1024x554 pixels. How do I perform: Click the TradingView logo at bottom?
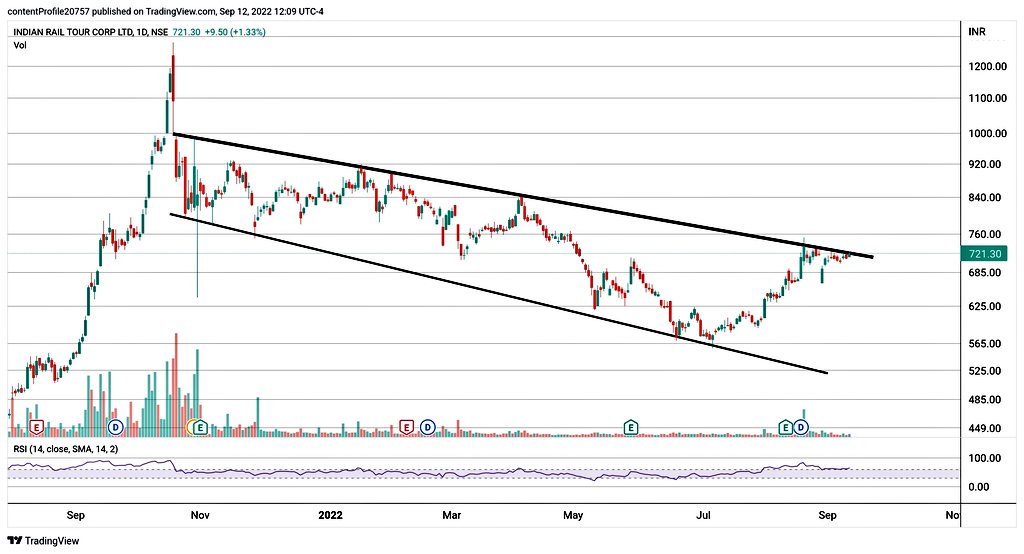(43, 541)
